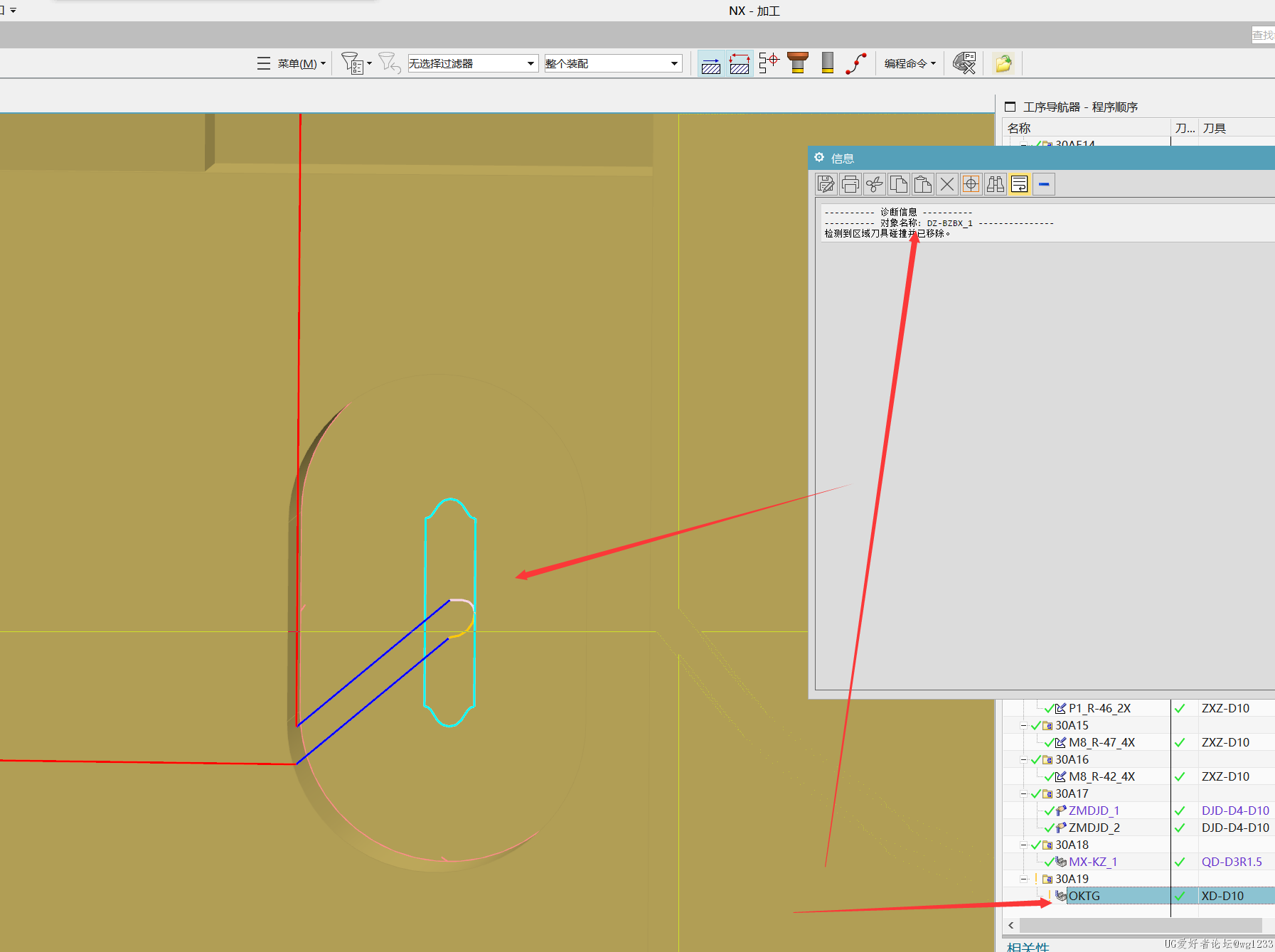Click the navigator horizontal scrollbar left arrow

[x=1011, y=926]
